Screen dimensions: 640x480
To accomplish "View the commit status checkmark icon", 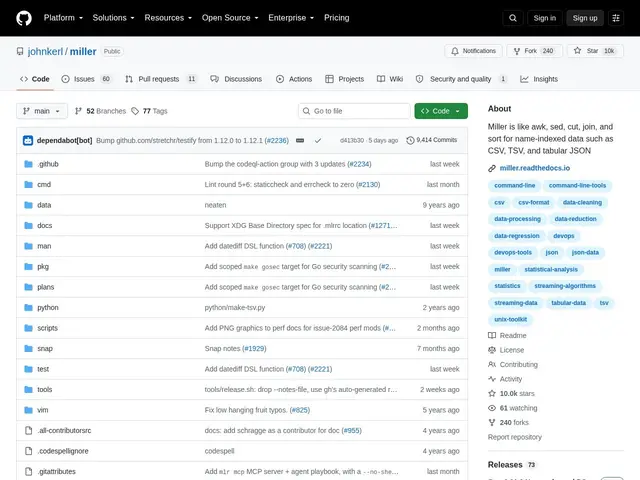I will pyautogui.click(x=318, y=140).
